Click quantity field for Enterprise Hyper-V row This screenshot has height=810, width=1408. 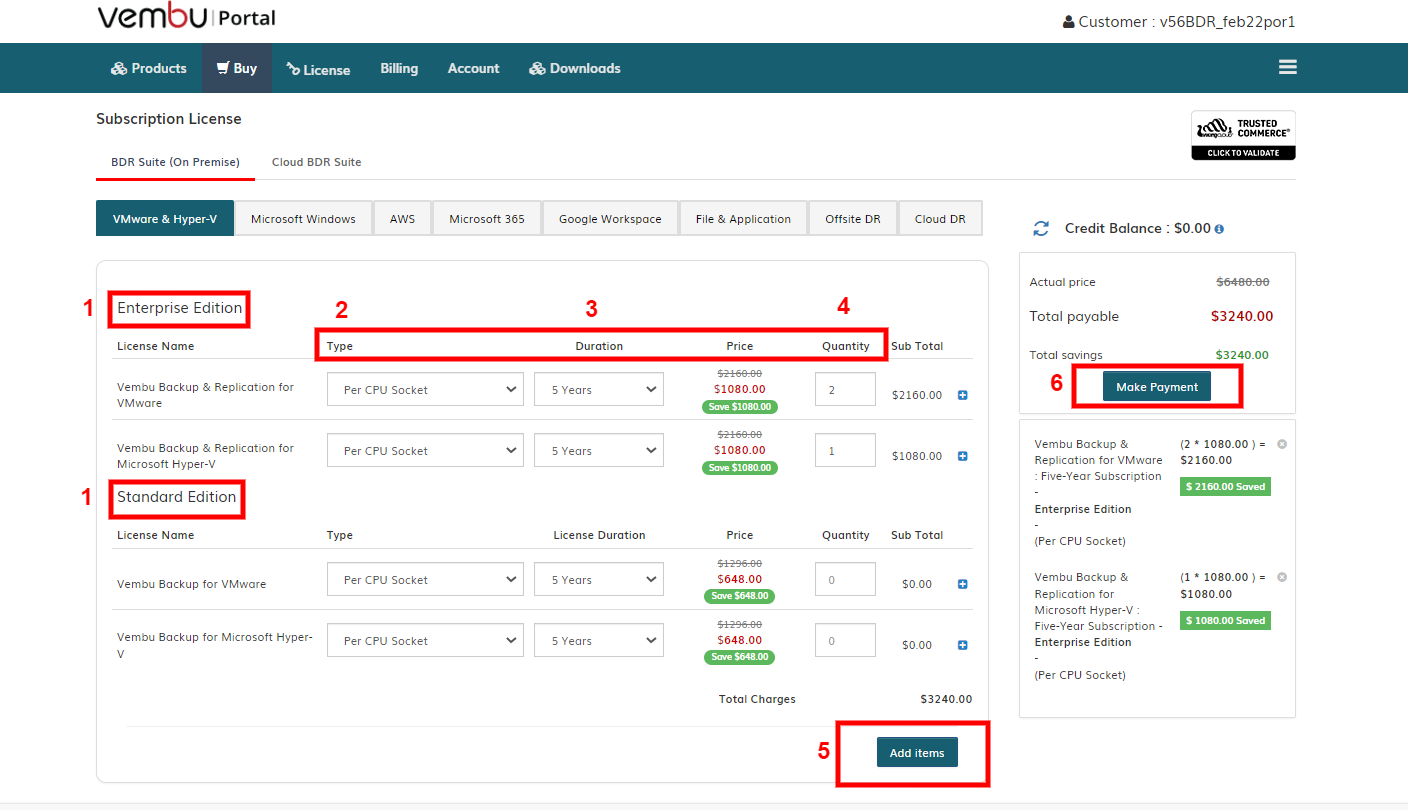[845, 451]
